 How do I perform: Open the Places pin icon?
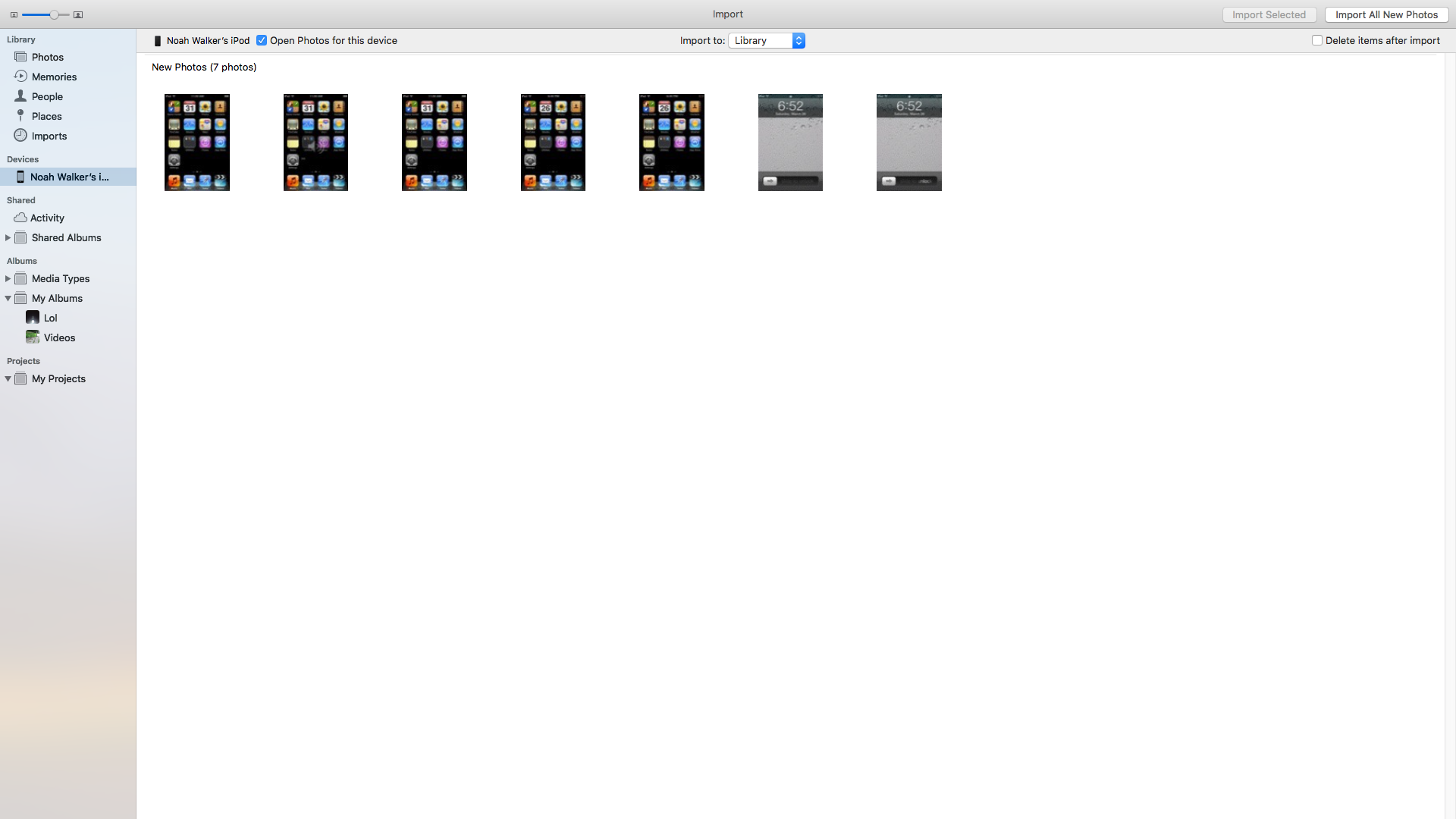click(x=20, y=116)
